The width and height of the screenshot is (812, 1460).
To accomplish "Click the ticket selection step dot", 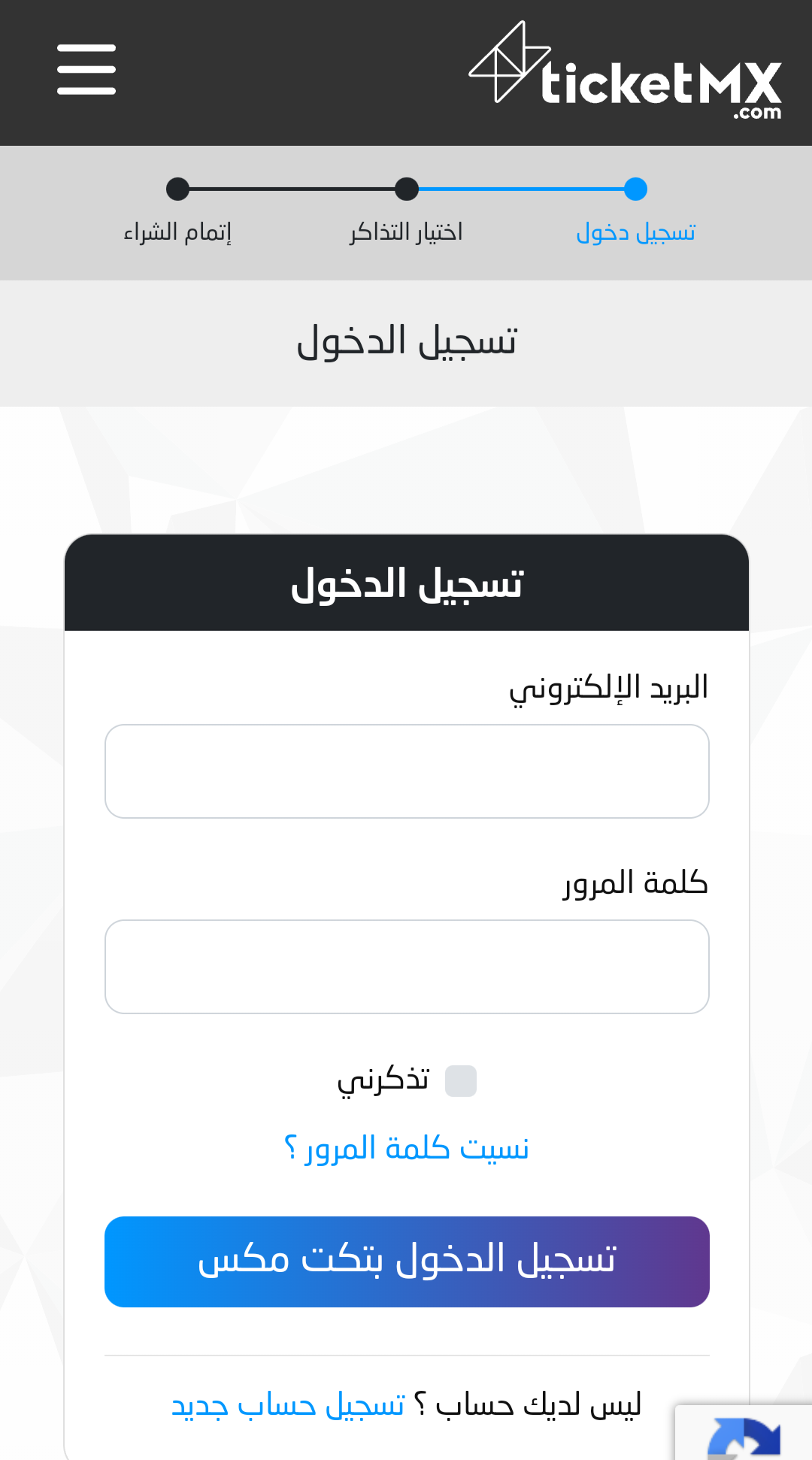I will tap(407, 189).
